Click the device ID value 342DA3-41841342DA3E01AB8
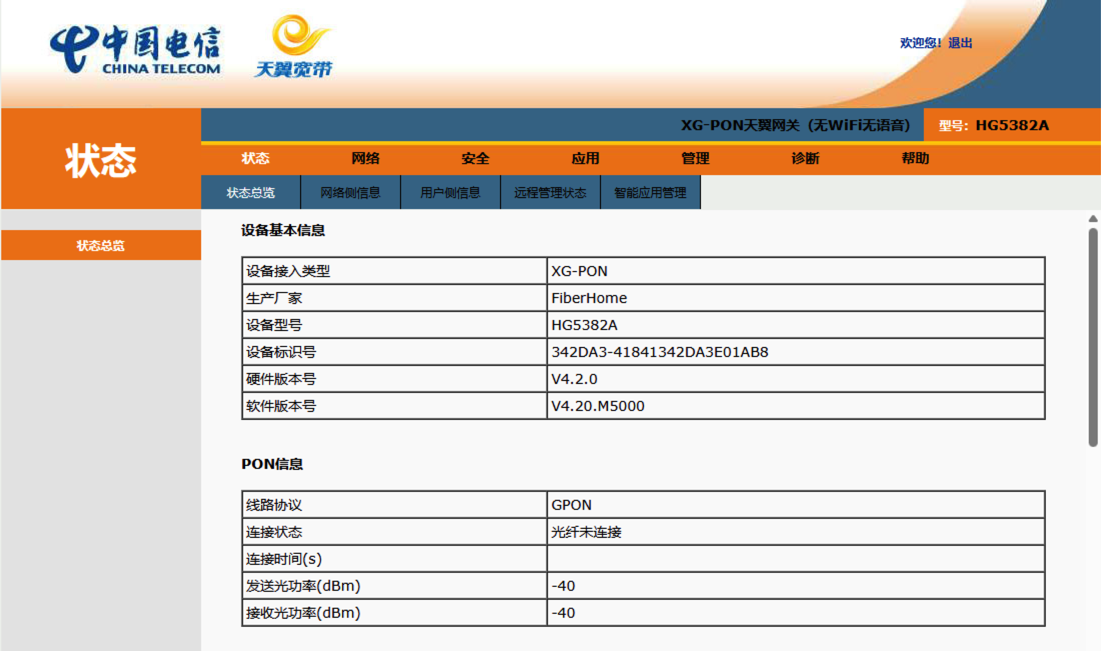 tap(659, 352)
